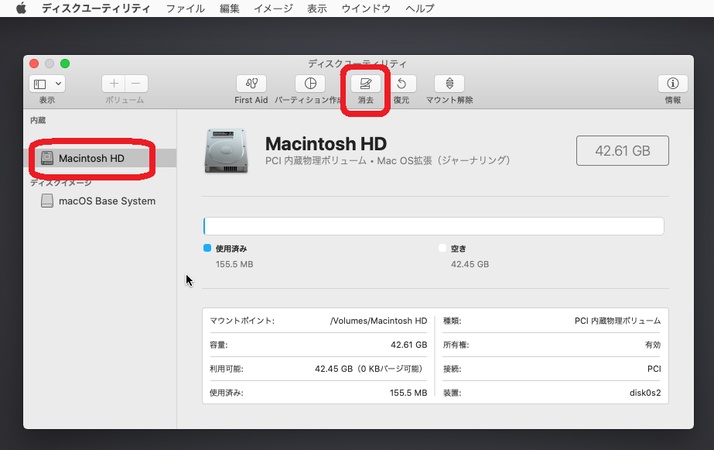This screenshot has height=450, width=714.
Task: Click the disk usage bar
Action: tap(434, 226)
